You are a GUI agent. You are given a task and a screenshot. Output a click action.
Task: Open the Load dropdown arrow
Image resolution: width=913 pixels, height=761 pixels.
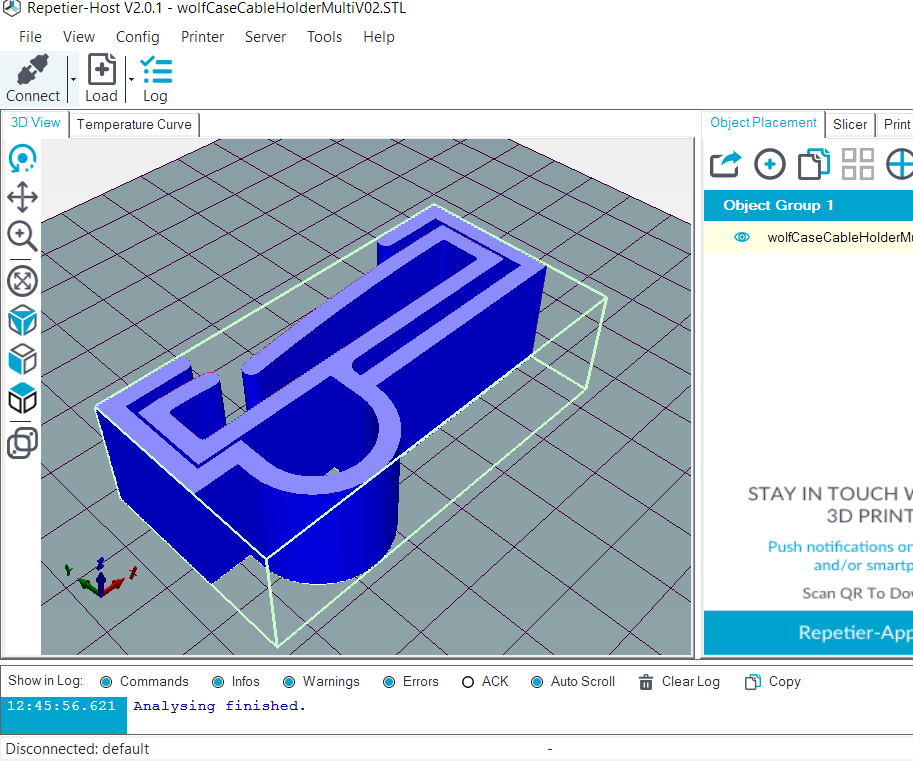pos(130,77)
